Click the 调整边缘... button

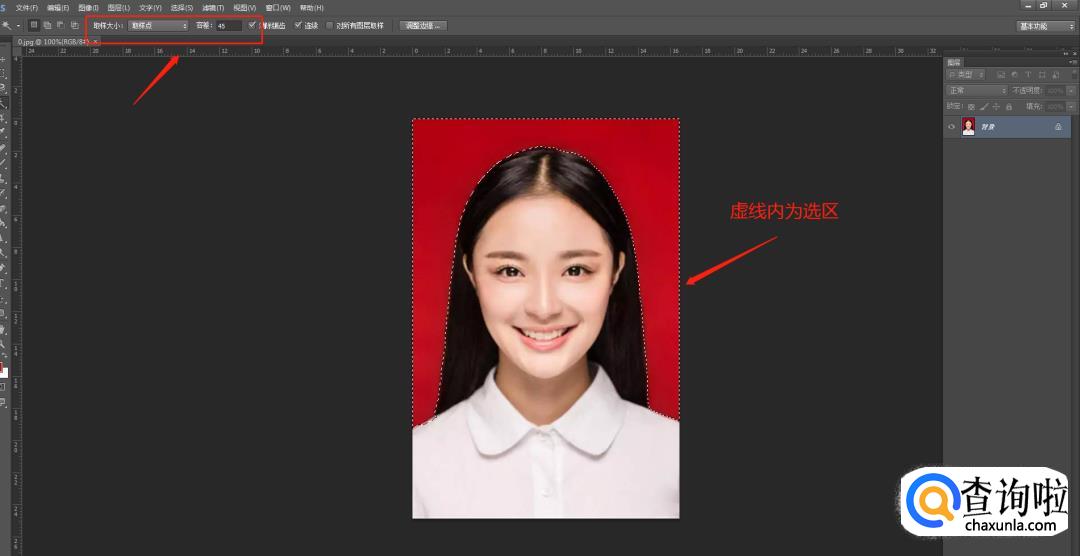[x=423, y=25]
